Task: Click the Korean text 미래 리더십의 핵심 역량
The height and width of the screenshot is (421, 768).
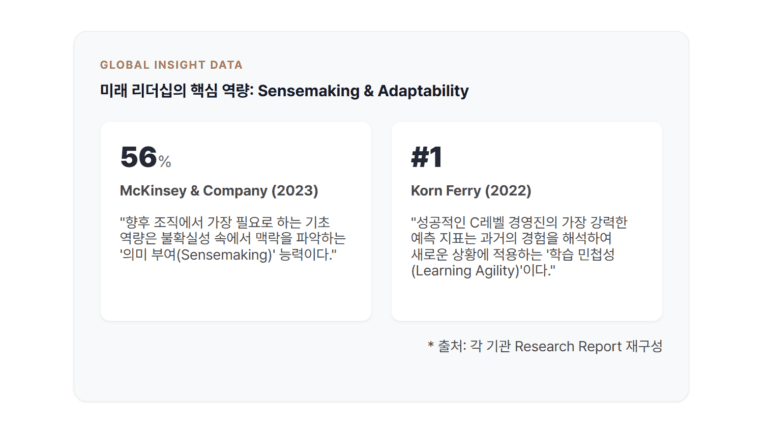Action: tap(175, 91)
